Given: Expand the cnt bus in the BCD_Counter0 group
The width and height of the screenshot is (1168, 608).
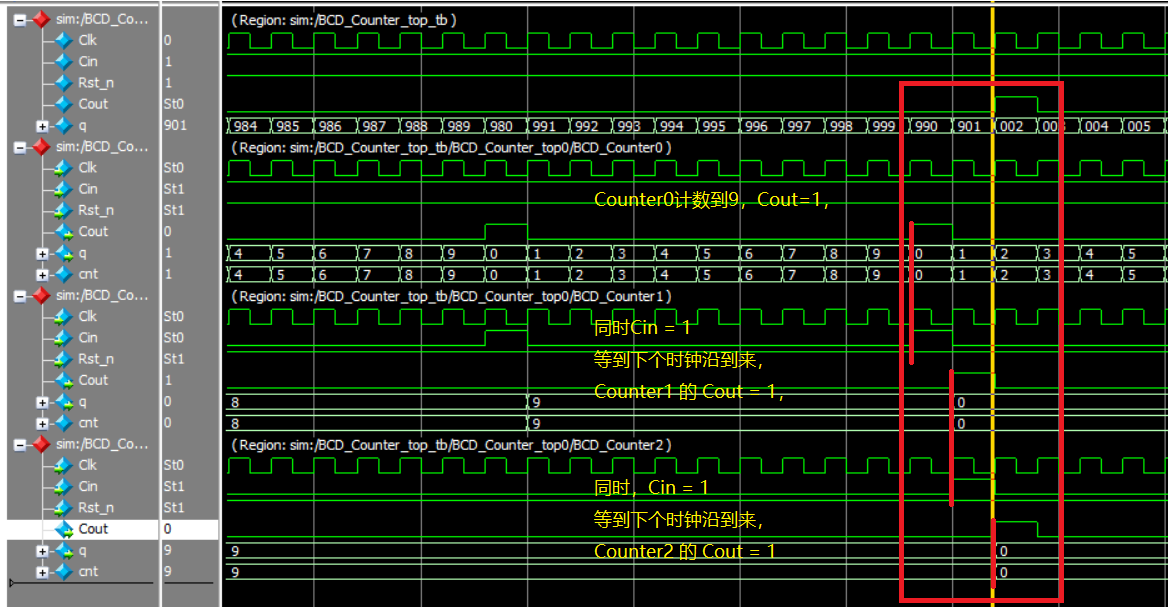Looking at the screenshot, I should 42,275.
